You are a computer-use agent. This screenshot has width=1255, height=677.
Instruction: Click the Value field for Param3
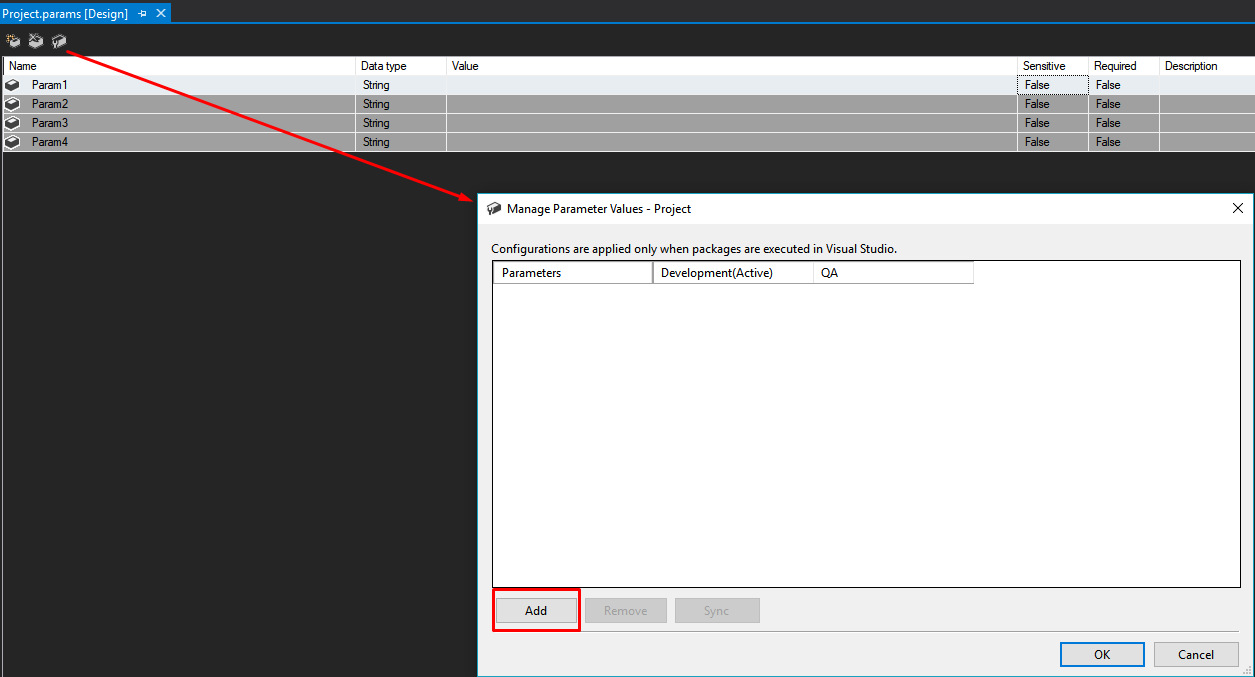(732, 123)
